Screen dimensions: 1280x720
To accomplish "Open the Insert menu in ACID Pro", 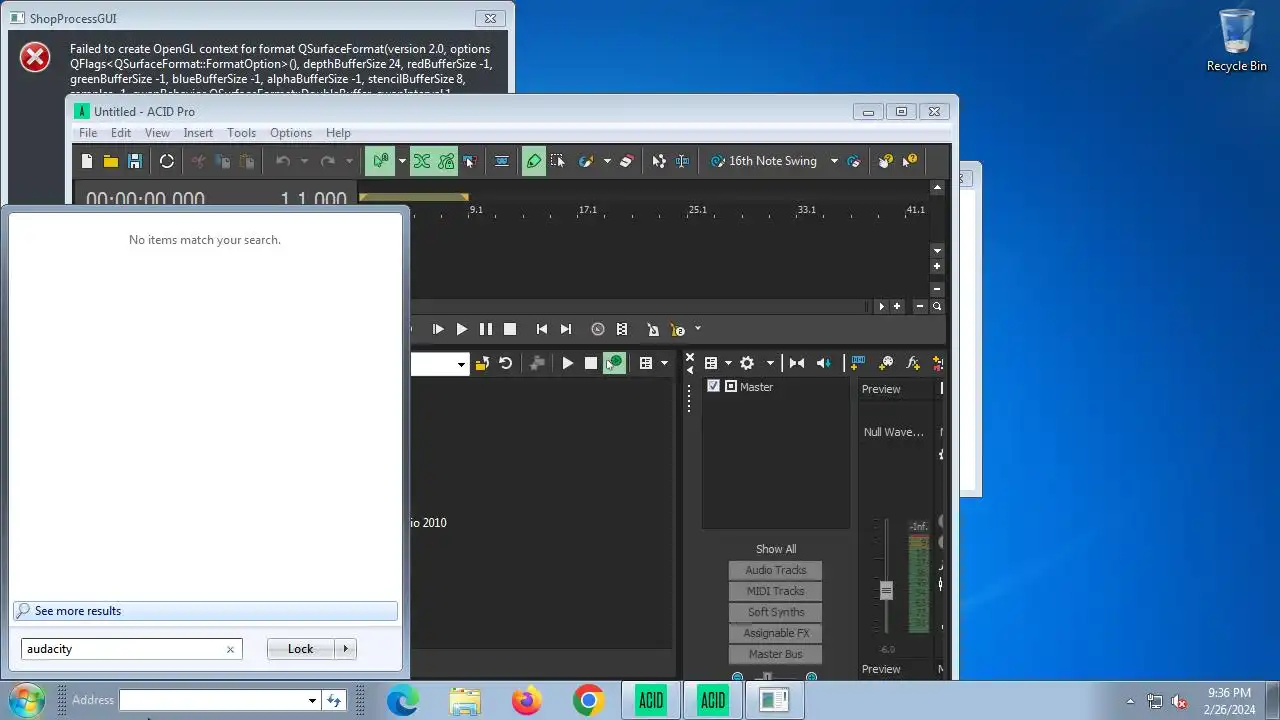I will 198,133.
